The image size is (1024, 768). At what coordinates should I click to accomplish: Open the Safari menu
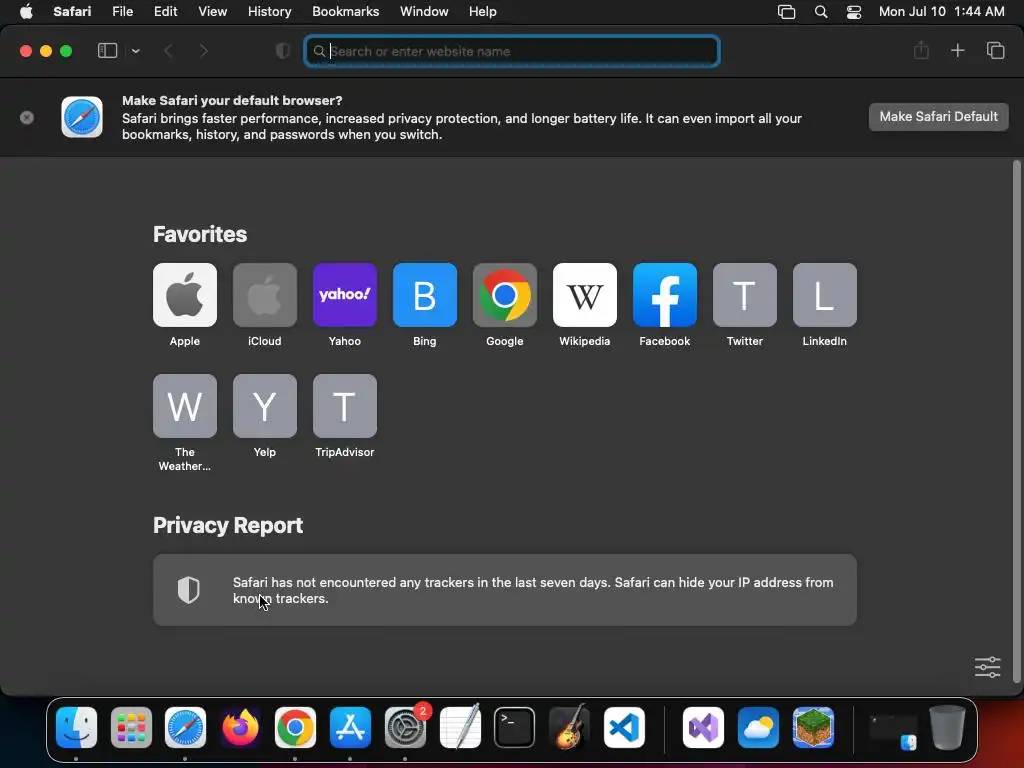72,12
